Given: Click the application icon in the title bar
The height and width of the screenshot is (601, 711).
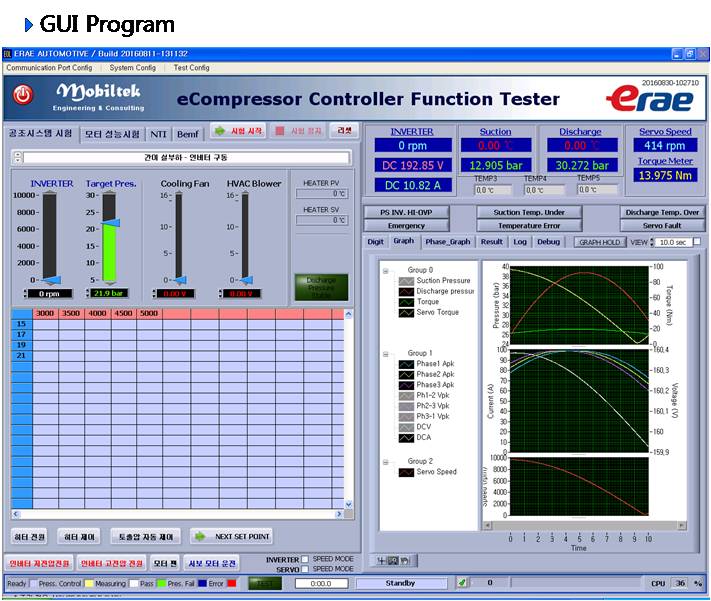Looking at the screenshot, I should (7, 54).
